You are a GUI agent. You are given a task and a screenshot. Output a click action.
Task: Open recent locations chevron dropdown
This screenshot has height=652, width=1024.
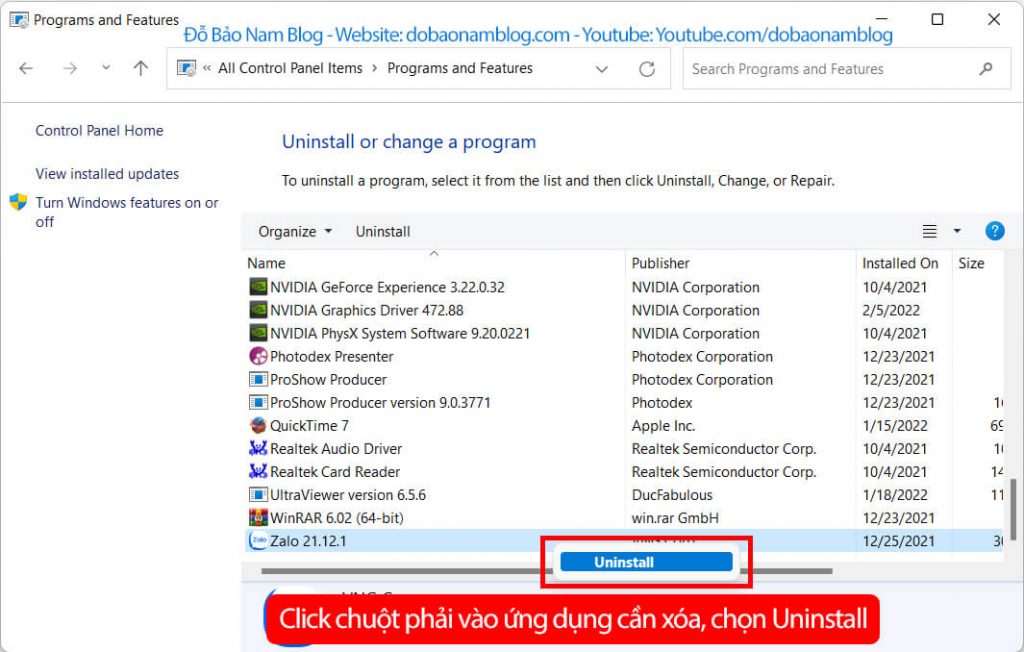click(x=106, y=67)
